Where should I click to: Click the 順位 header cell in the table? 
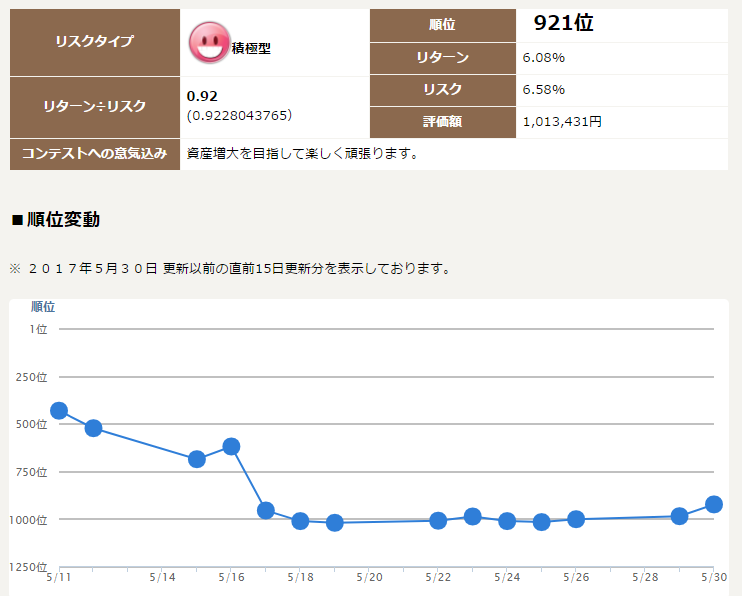pos(442,25)
